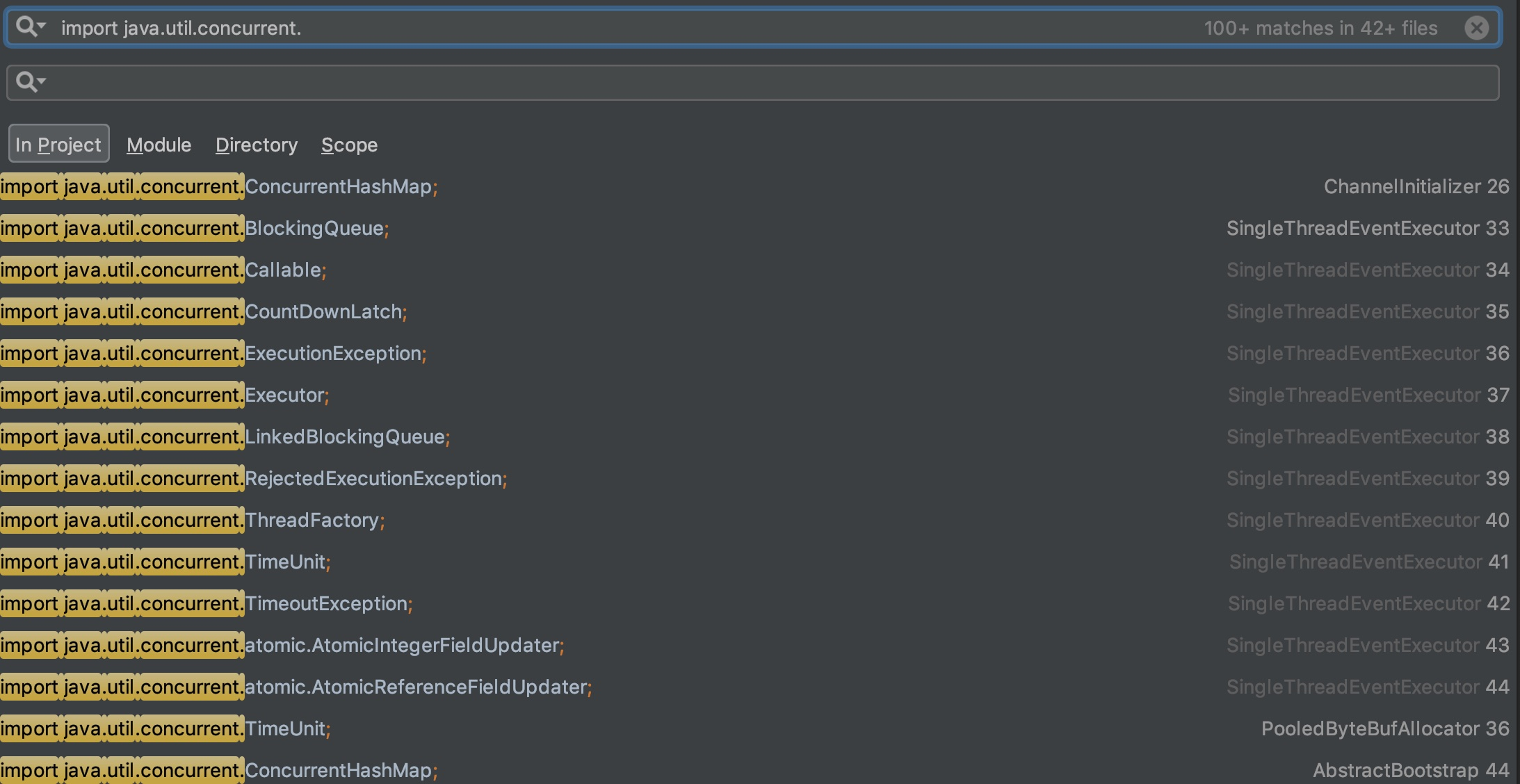Select the TimeUnit result in SingleThreadEventExecutor 41
The image size is (1520, 784).
coord(759,562)
